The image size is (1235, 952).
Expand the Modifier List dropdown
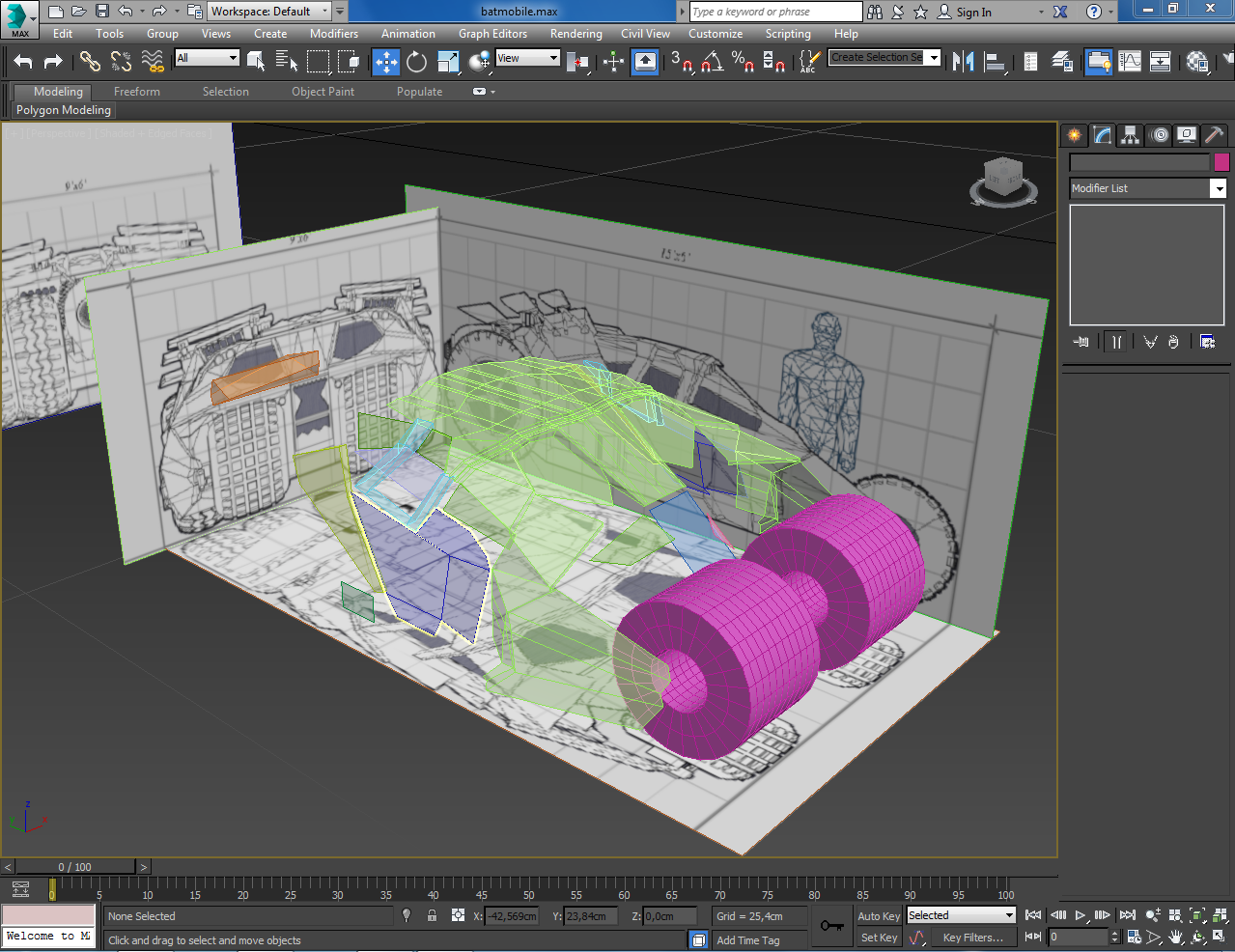(1219, 188)
